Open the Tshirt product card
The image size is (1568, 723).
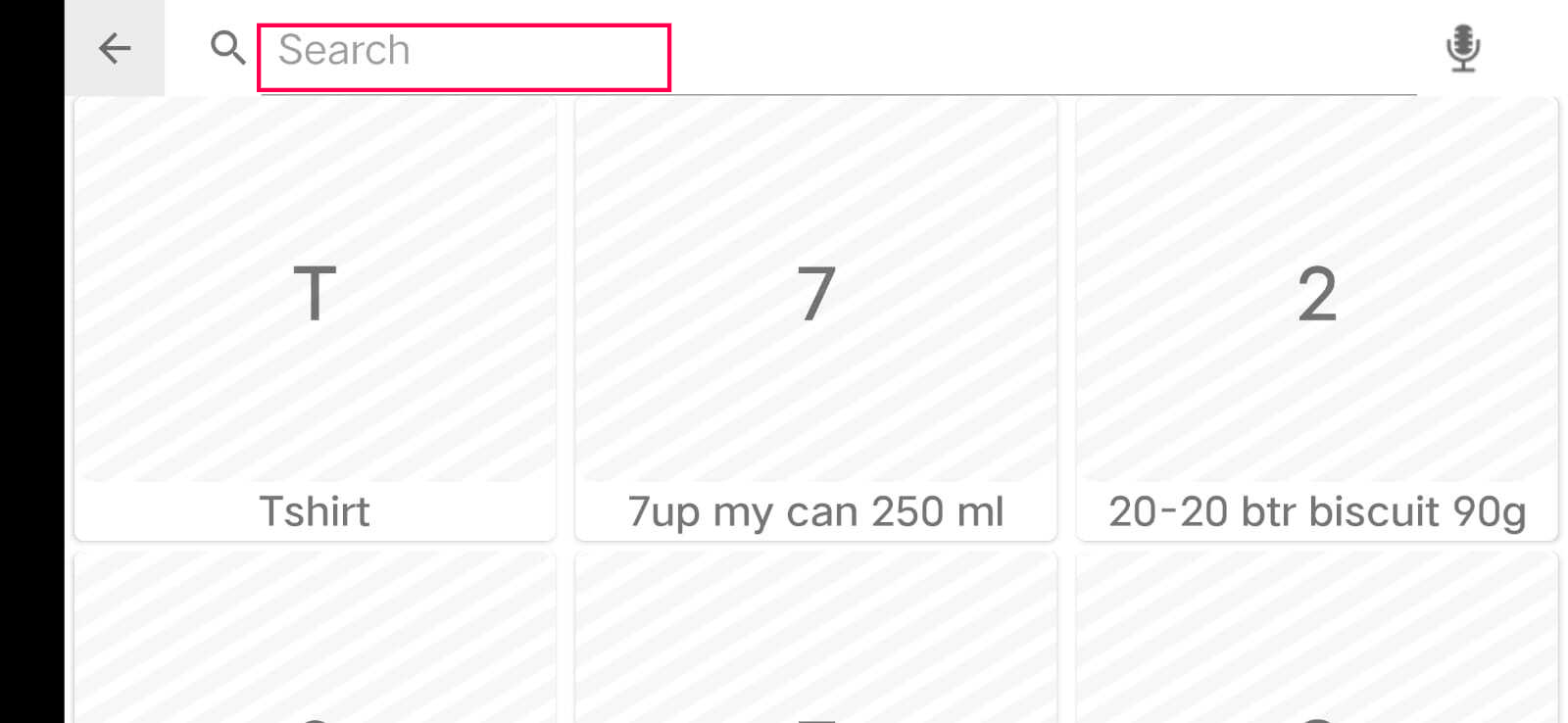click(x=315, y=318)
